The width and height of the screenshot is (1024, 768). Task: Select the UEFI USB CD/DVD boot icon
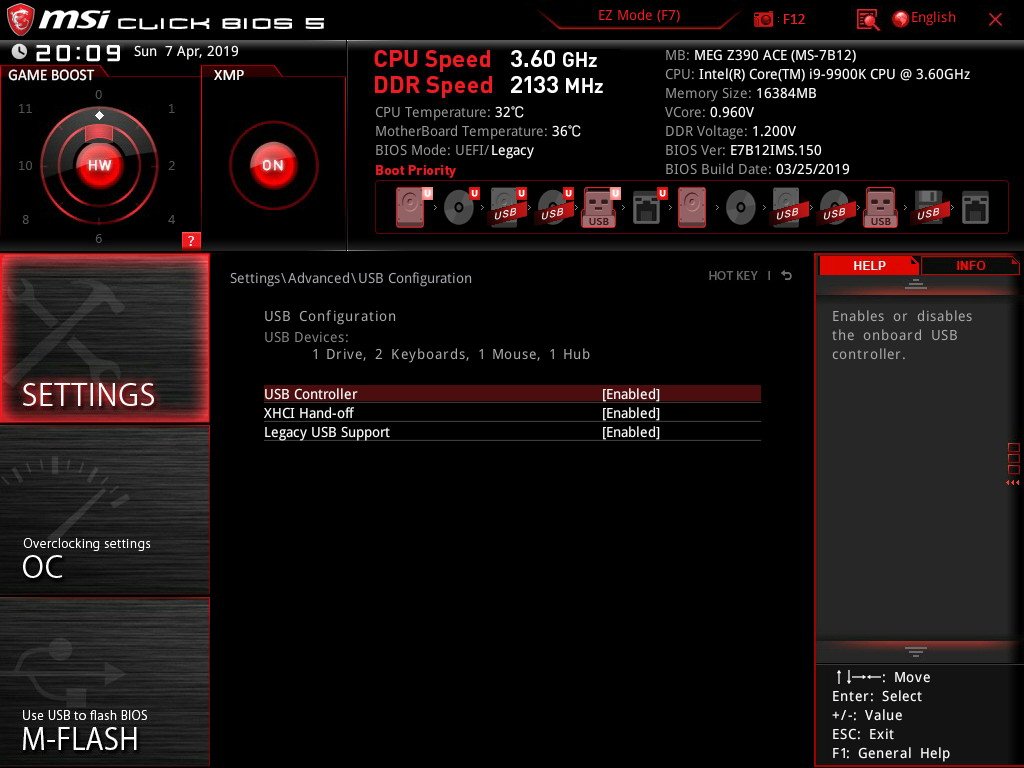554,207
